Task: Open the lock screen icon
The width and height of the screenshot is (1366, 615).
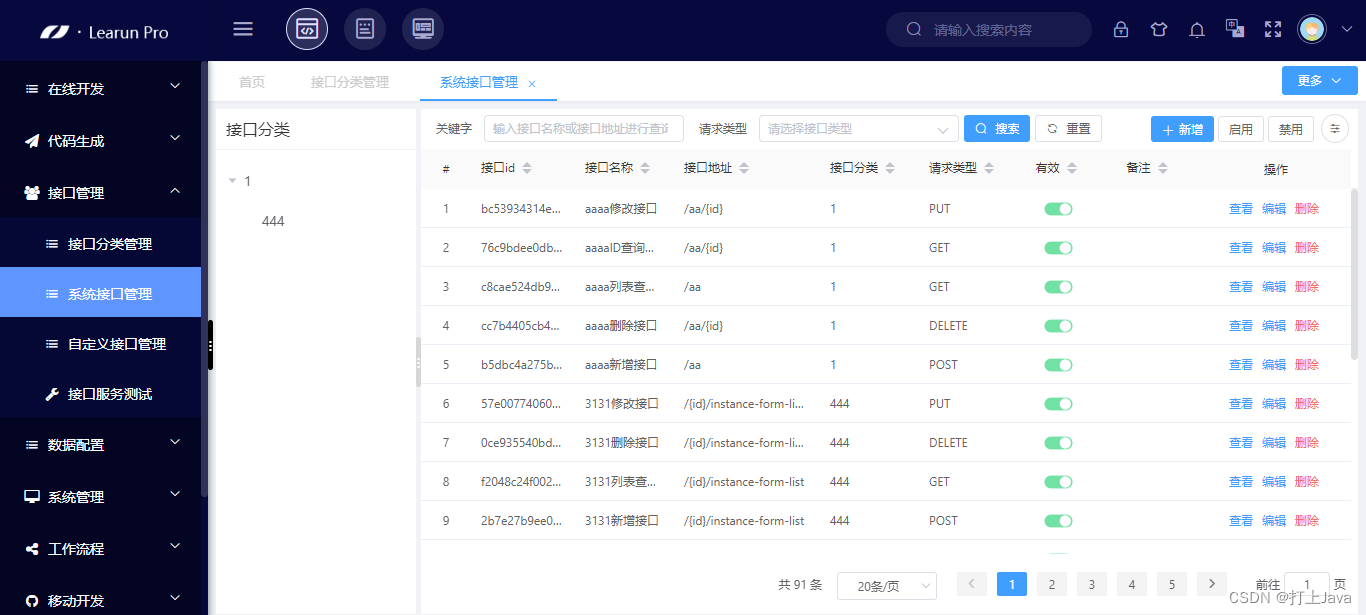Action: [1120, 29]
